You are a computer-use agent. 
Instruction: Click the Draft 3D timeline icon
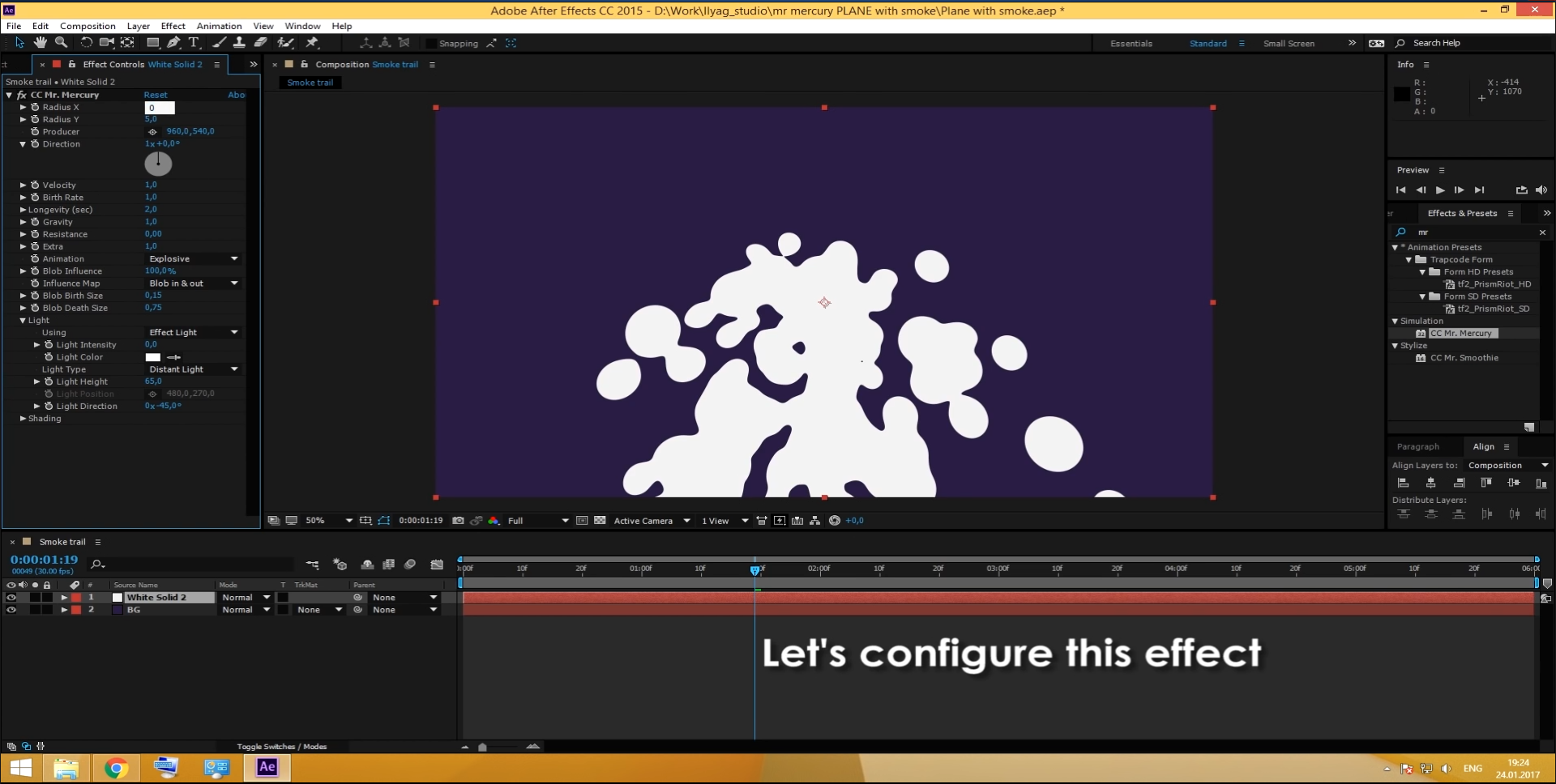pyautogui.click(x=340, y=565)
